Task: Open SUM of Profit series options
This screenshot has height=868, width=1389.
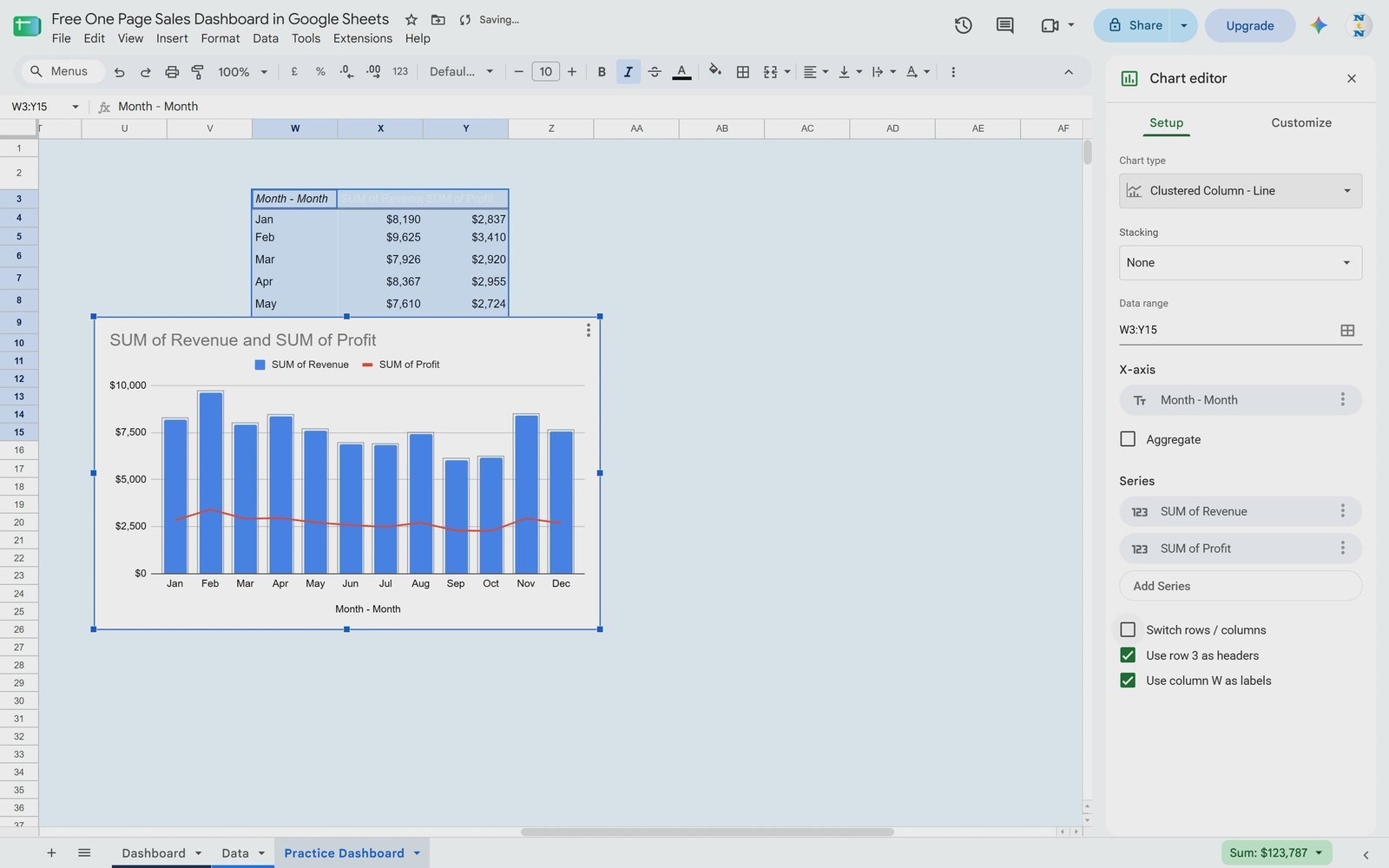Action: [x=1342, y=548]
